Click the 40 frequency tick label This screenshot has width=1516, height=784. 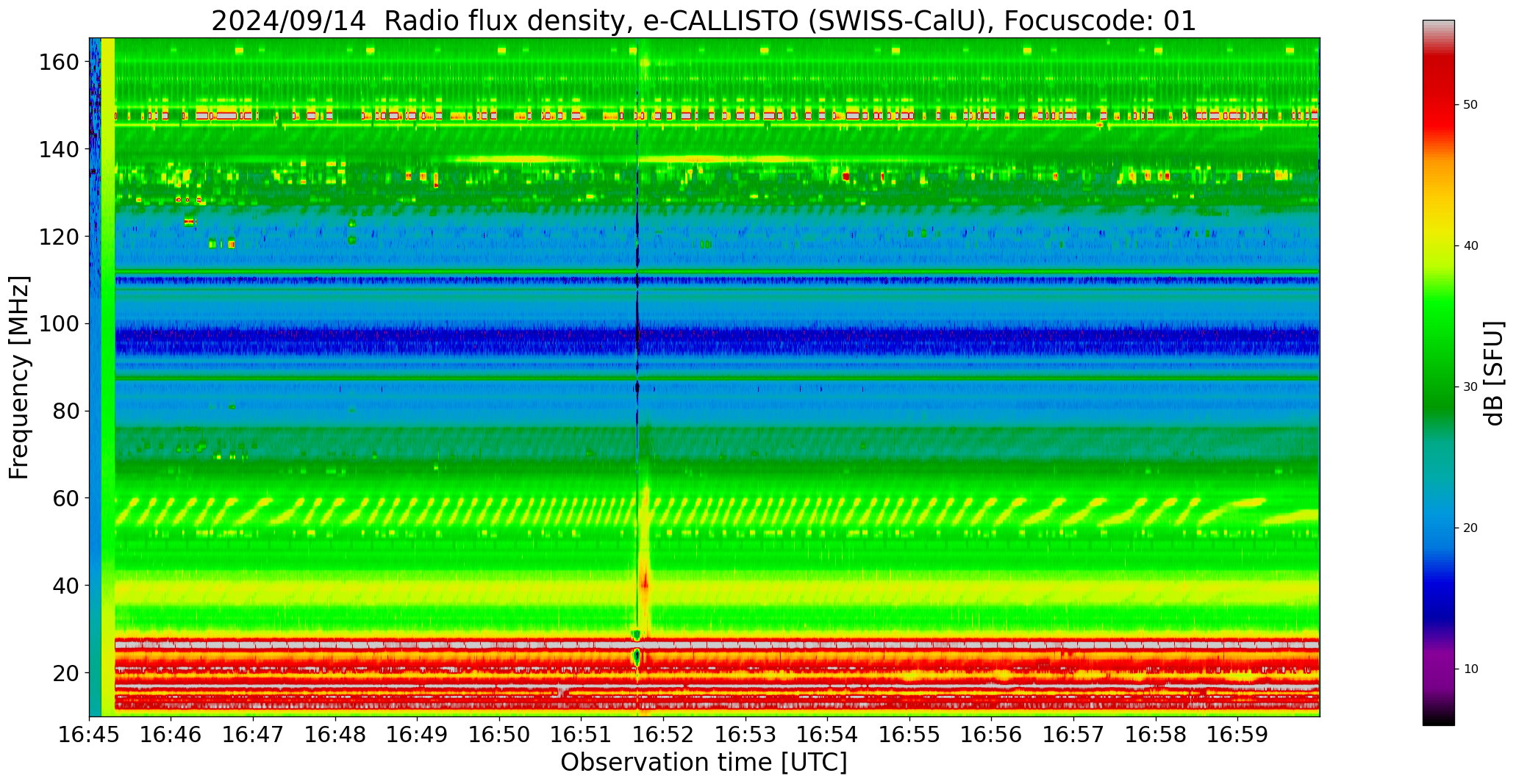(65, 586)
